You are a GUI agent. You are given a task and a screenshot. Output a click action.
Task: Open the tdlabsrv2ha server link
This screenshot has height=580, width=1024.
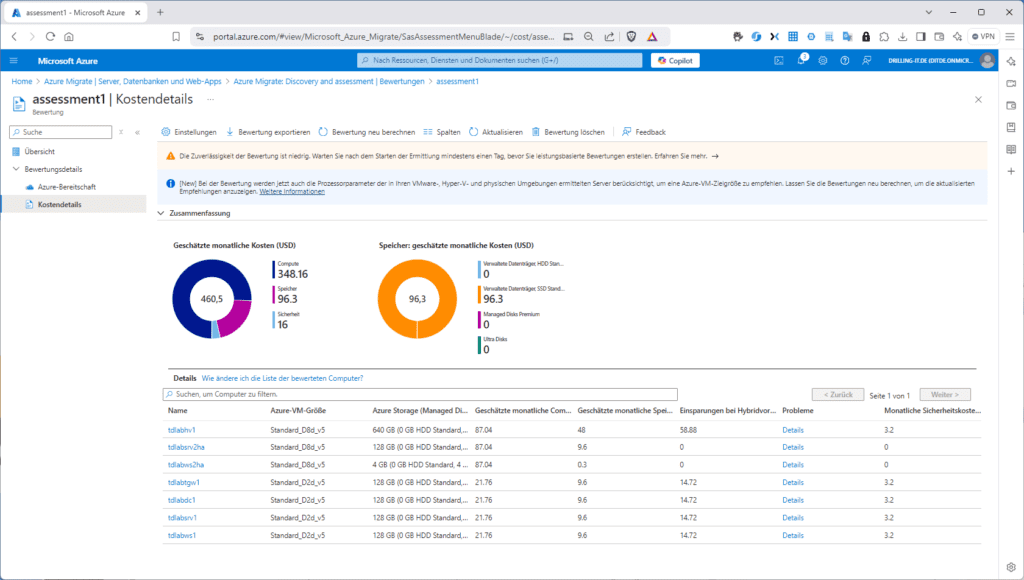pyautogui.click(x=186, y=447)
